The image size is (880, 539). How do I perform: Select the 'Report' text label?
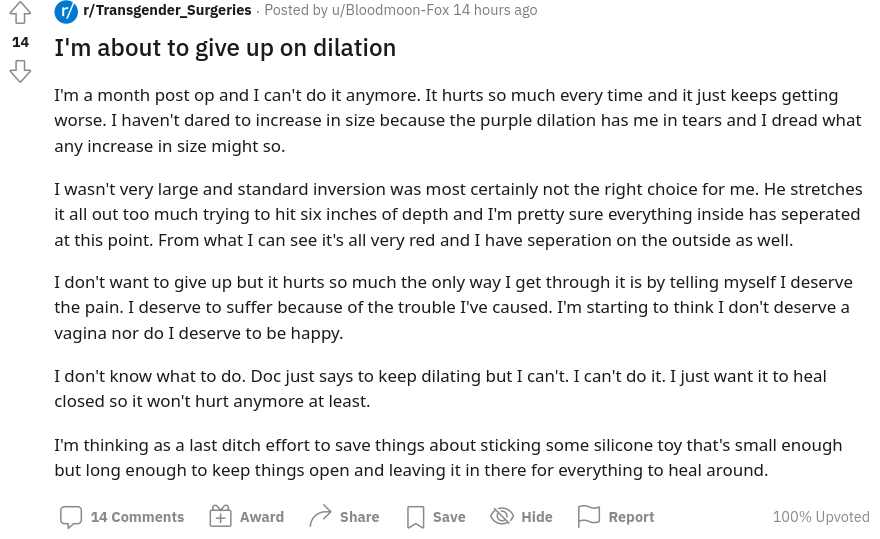[x=631, y=517]
